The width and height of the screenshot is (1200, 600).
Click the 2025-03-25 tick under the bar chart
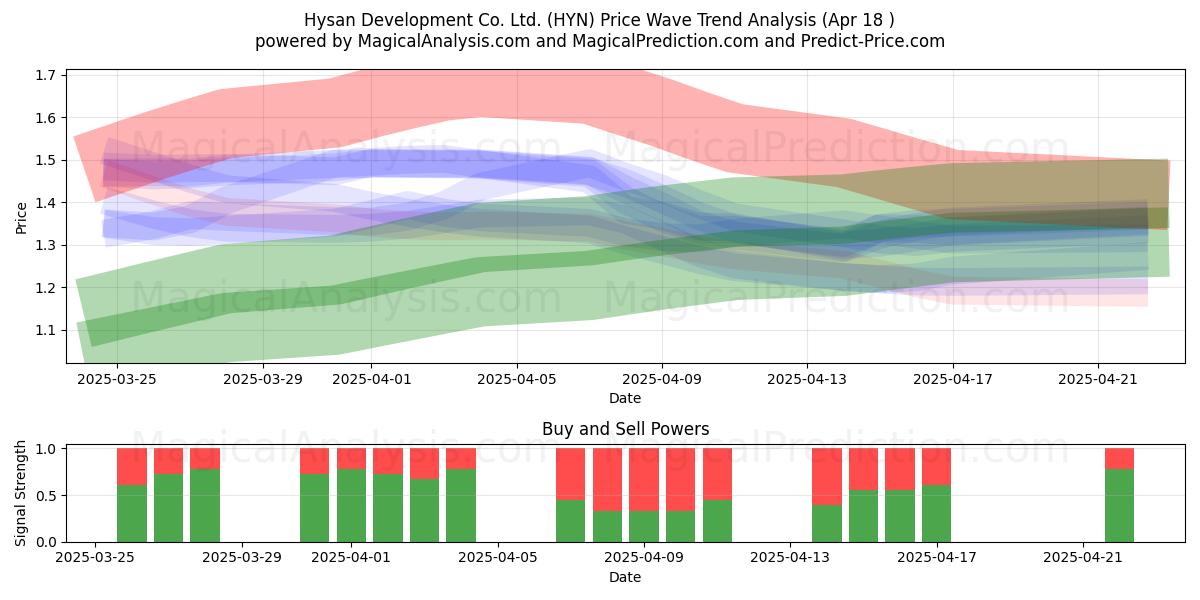coord(96,558)
